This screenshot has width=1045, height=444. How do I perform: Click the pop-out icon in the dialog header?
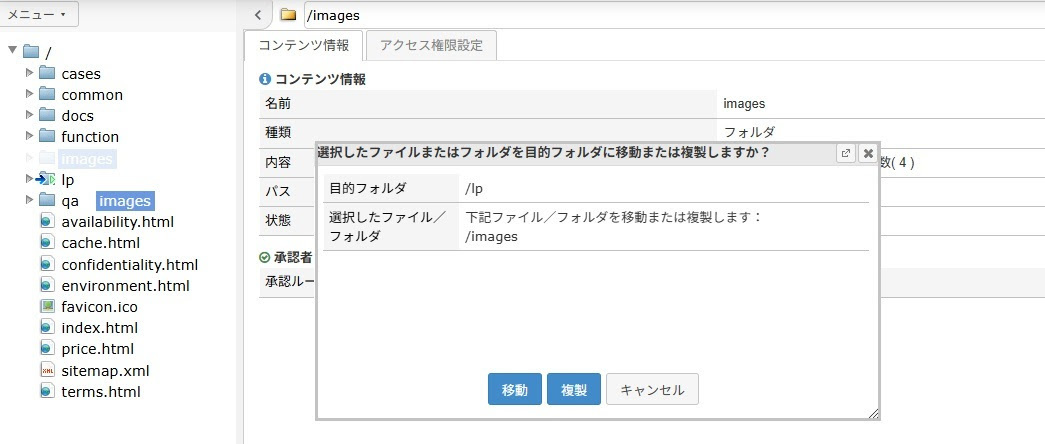click(846, 153)
